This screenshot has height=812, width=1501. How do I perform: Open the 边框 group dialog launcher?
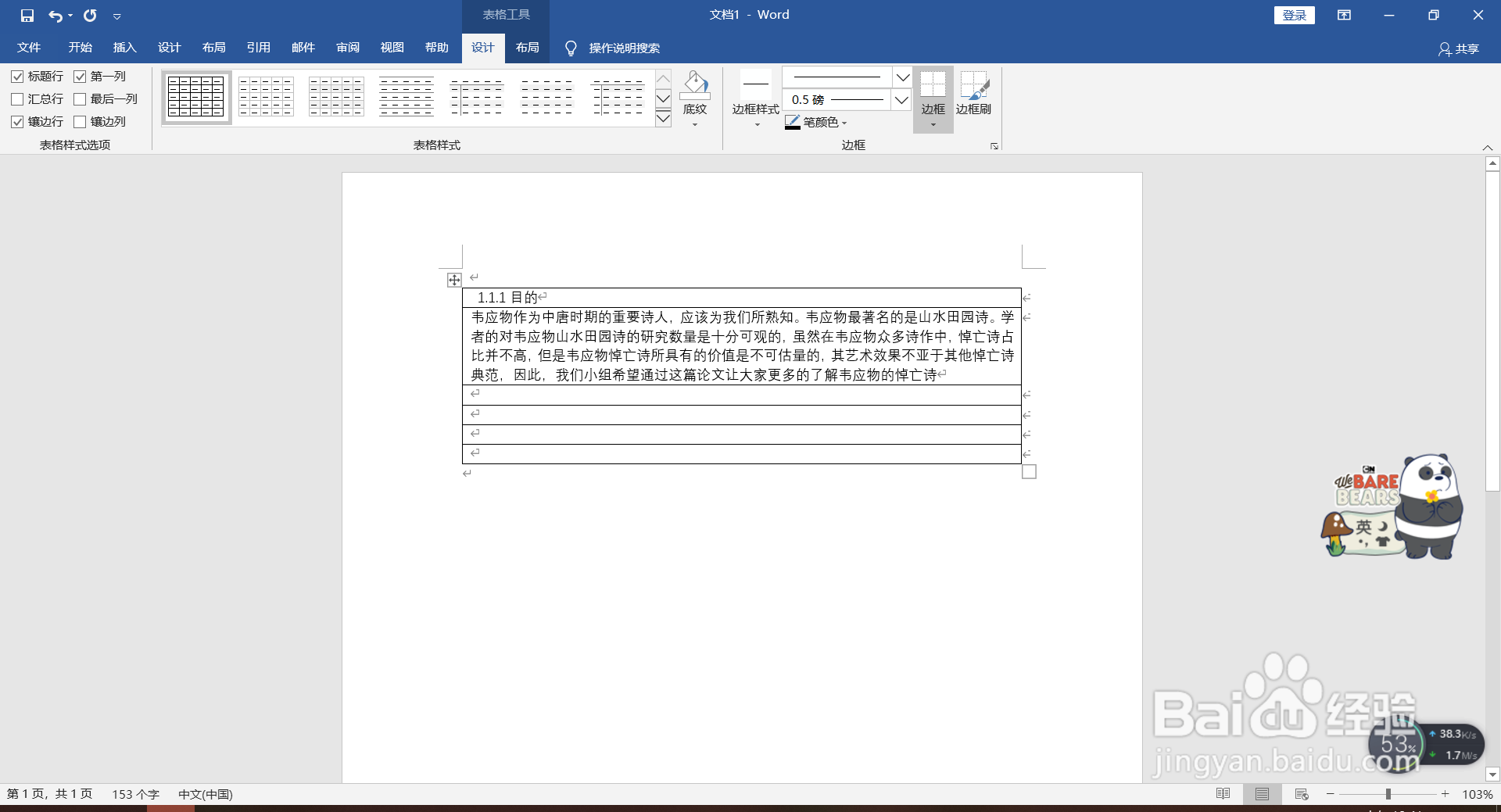(x=994, y=145)
